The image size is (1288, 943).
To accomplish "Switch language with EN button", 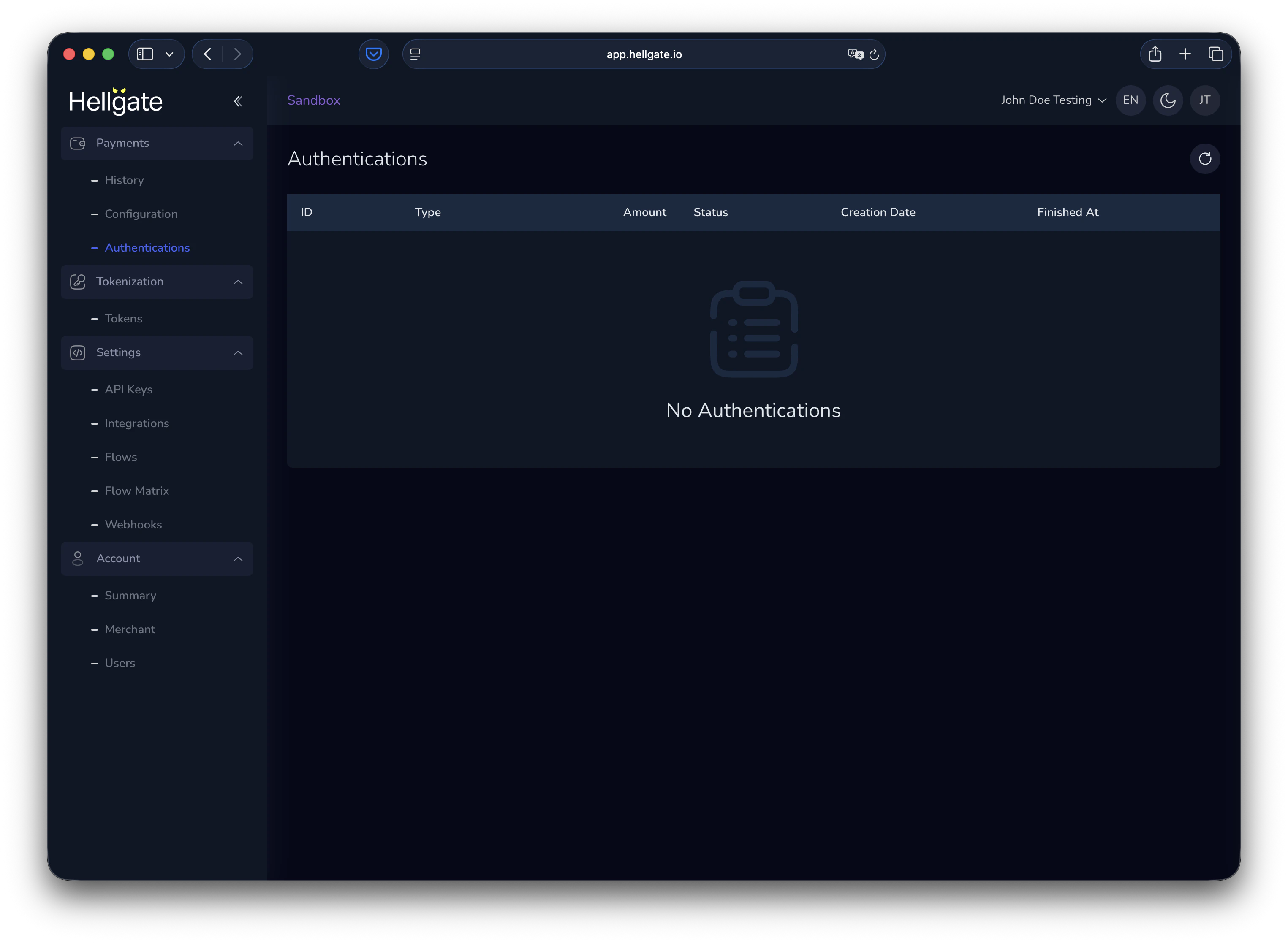I will pyautogui.click(x=1130, y=100).
